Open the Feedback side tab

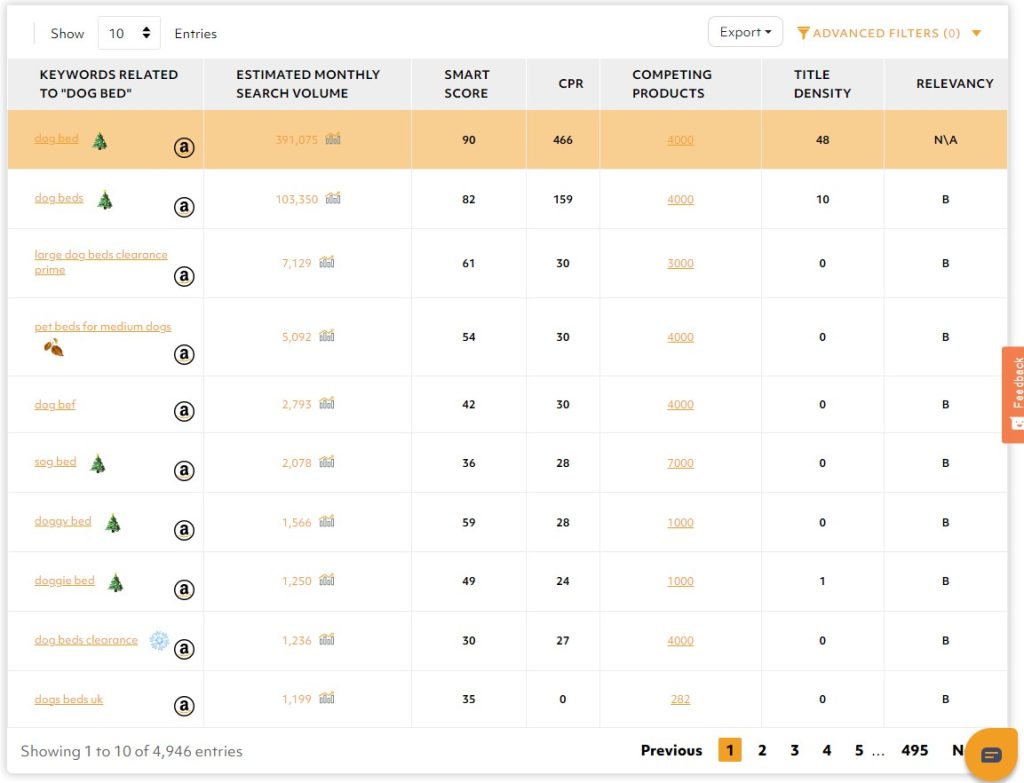1014,394
